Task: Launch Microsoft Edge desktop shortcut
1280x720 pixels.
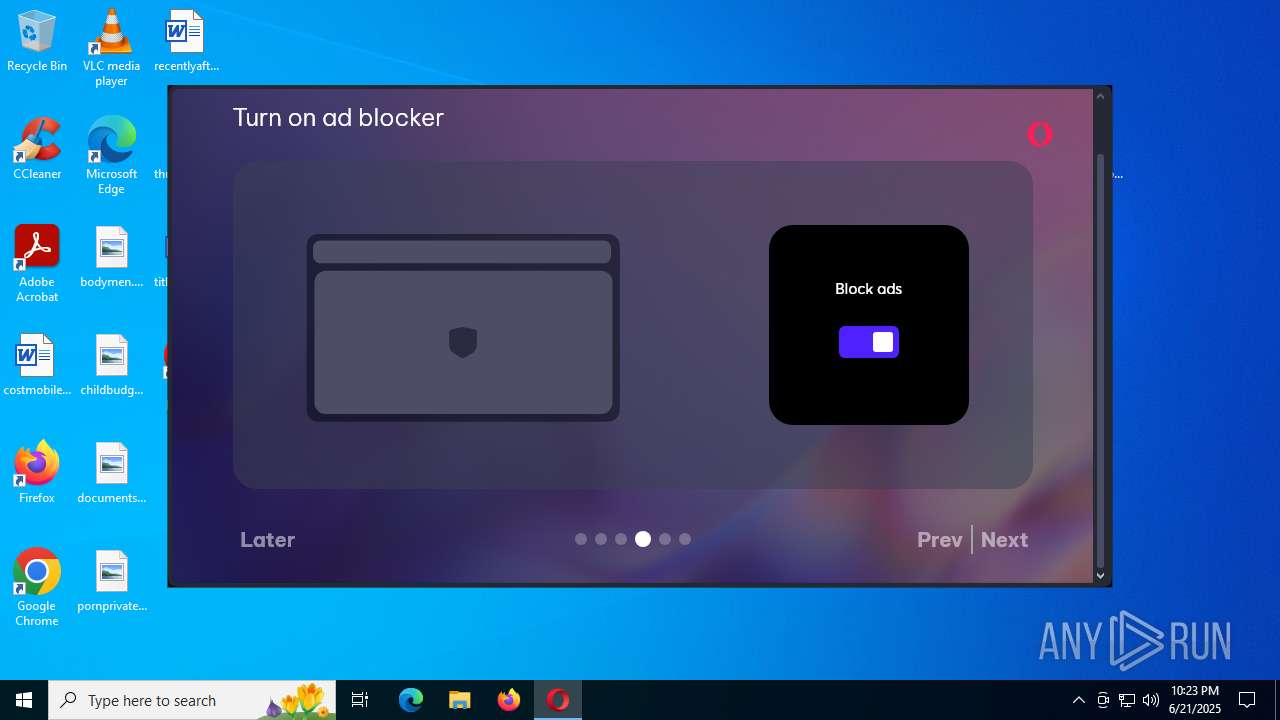Action: pyautogui.click(x=111, y=156)
